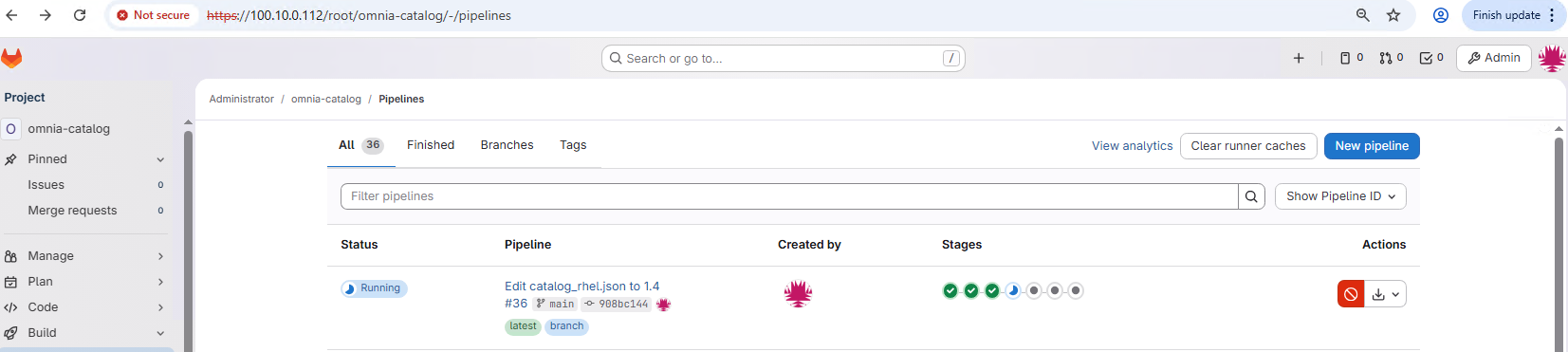
Task: Click the Not secure site badge
Action: tap(154, 15)
